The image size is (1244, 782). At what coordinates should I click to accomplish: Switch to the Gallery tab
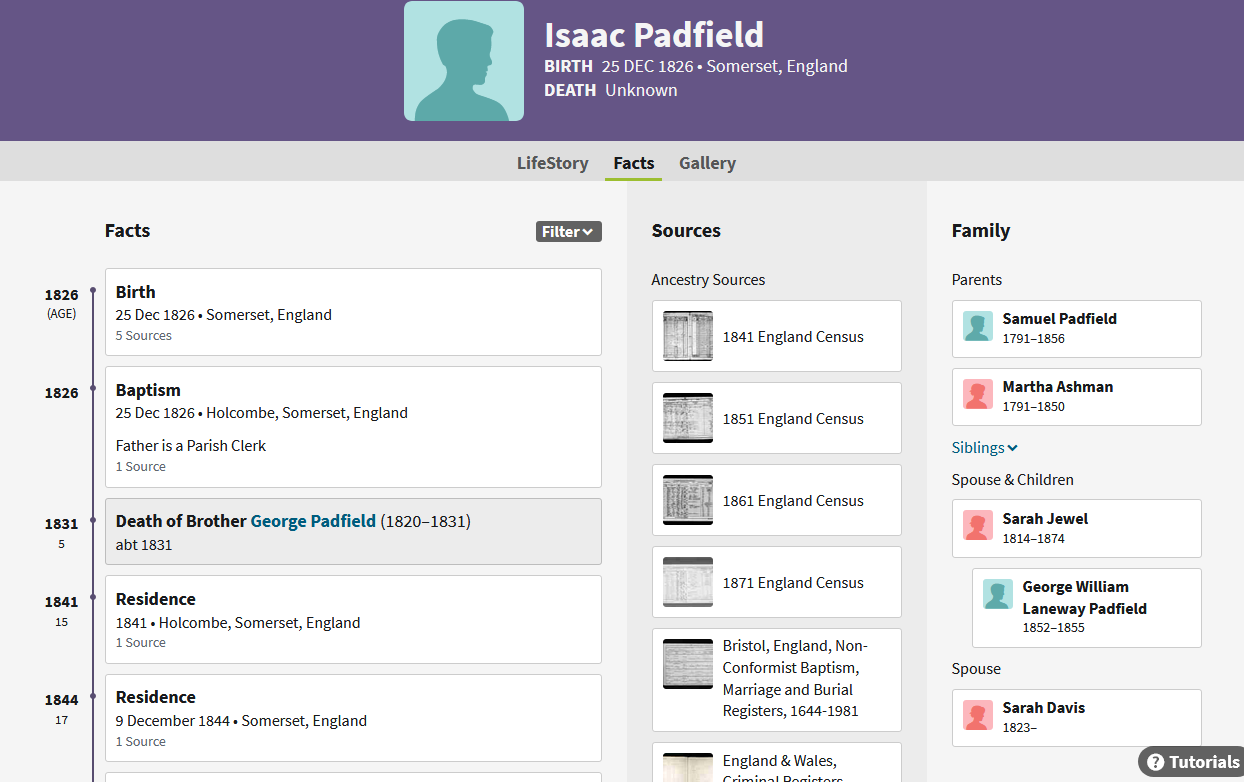click(x=707, y=163)
